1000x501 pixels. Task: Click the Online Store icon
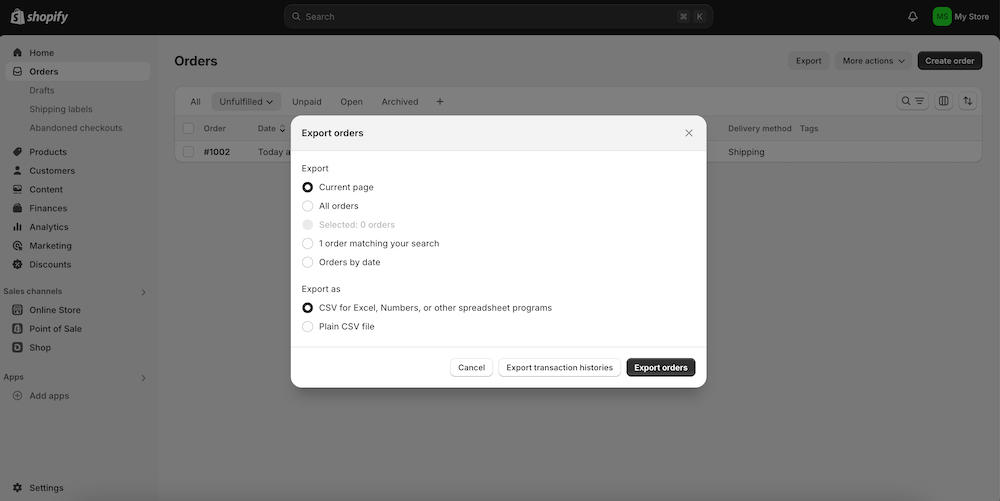coord(17,310)
